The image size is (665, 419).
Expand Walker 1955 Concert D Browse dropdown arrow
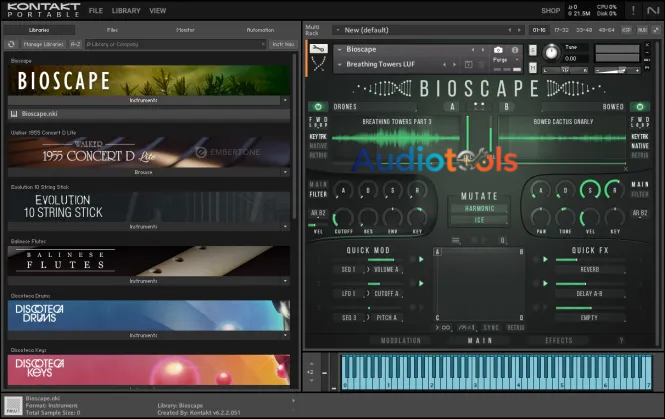(285, 172)
